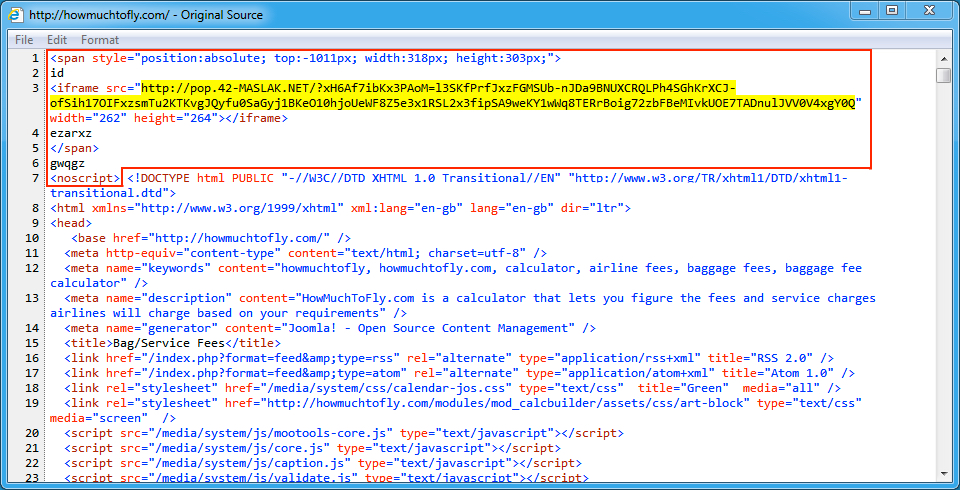The height and width of the screenshot is (490, 960).
Task: Click the meta keywords line 12
Action: (x=456, y=276)
